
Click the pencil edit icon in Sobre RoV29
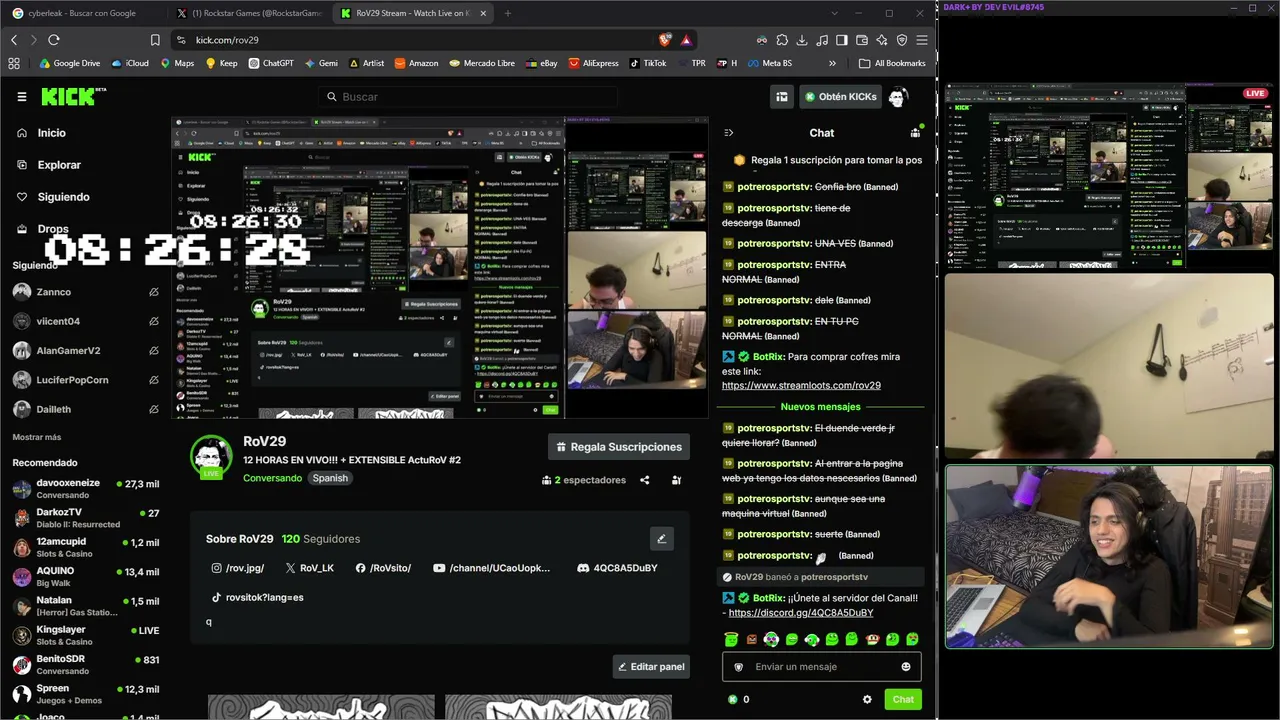pos(661,539)
